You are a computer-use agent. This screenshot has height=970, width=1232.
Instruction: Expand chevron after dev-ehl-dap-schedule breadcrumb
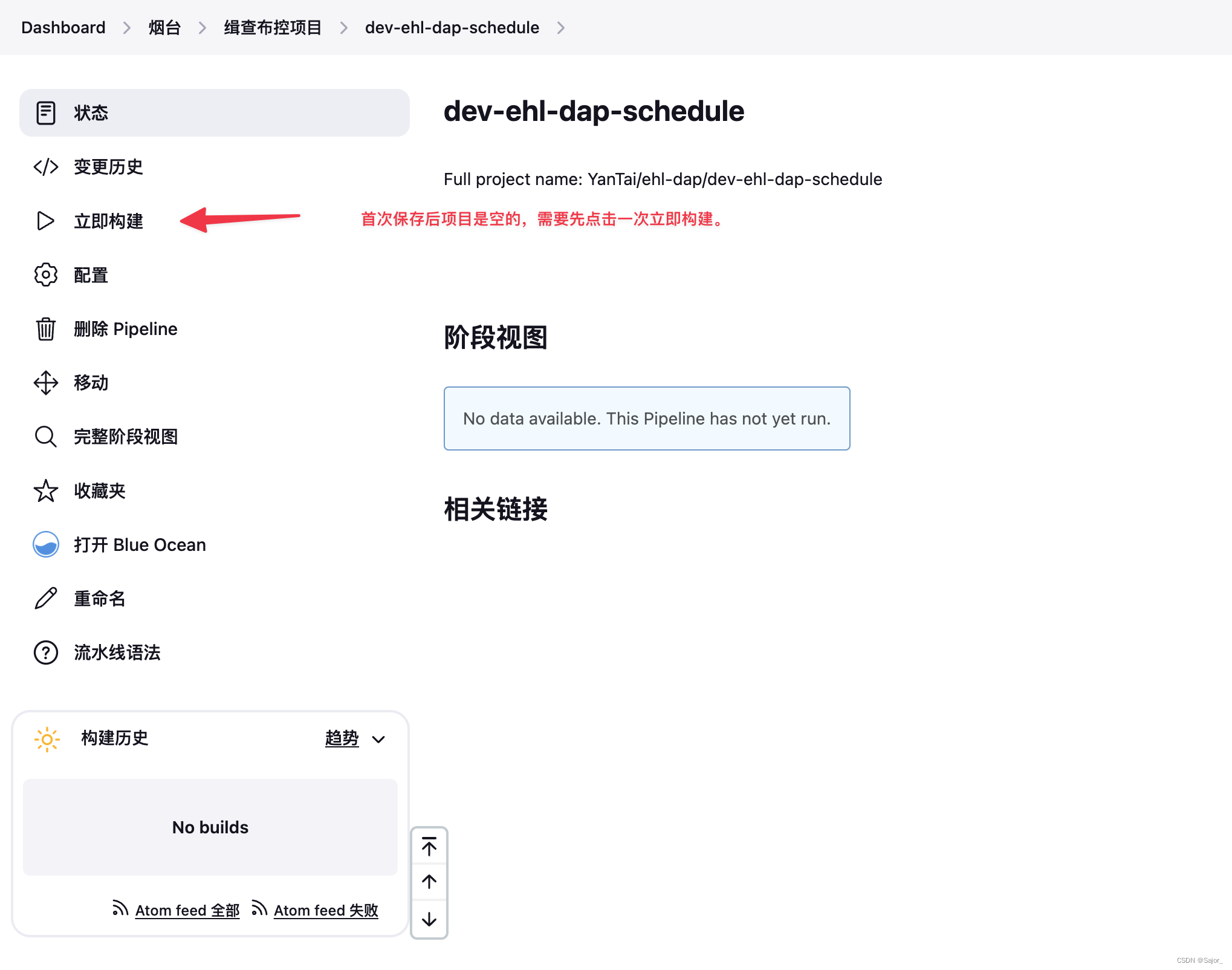point(561,28)
